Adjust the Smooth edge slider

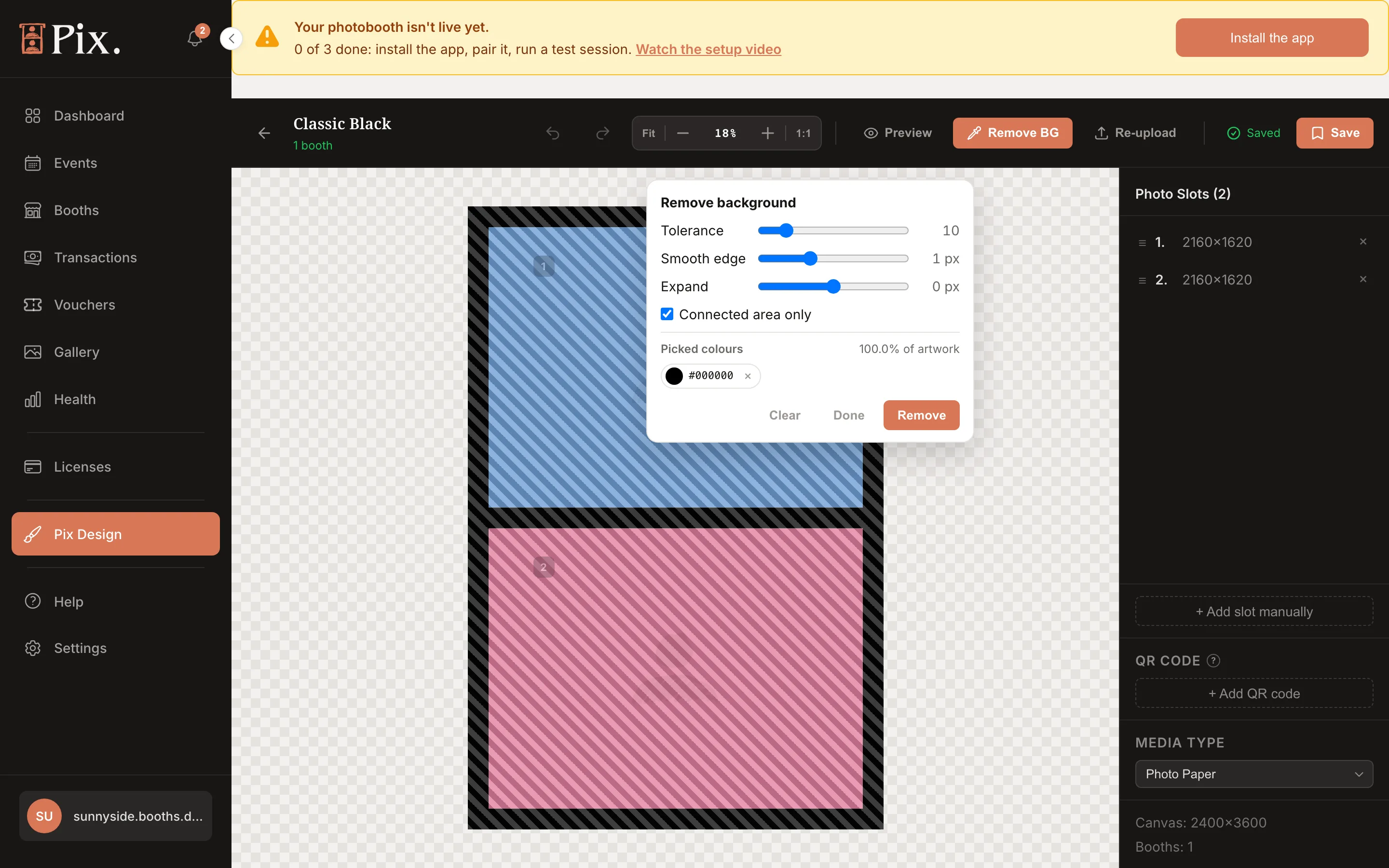[833, 258]
